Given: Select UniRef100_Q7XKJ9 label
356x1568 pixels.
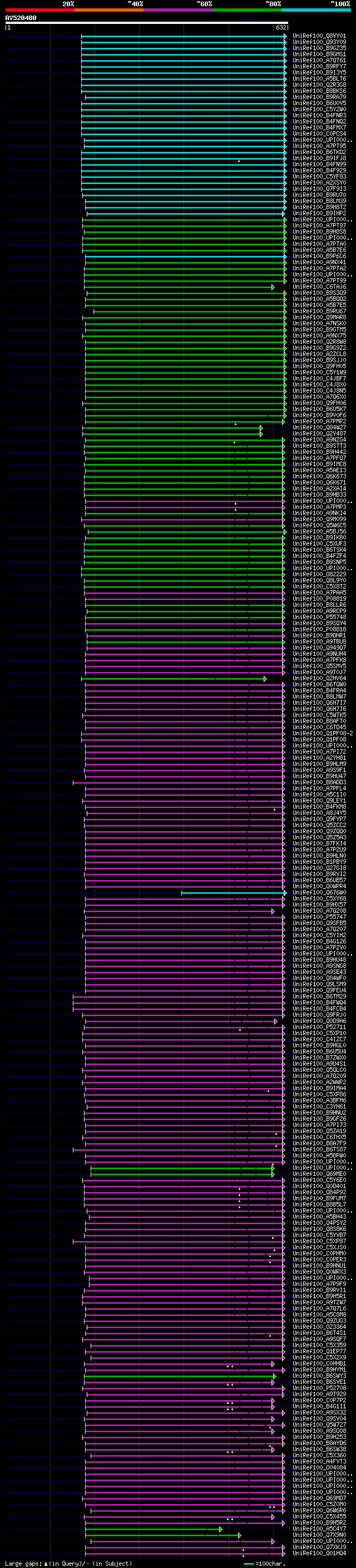Looking at the screenshot, I should pyautogui.click(x=319, y=1547).
